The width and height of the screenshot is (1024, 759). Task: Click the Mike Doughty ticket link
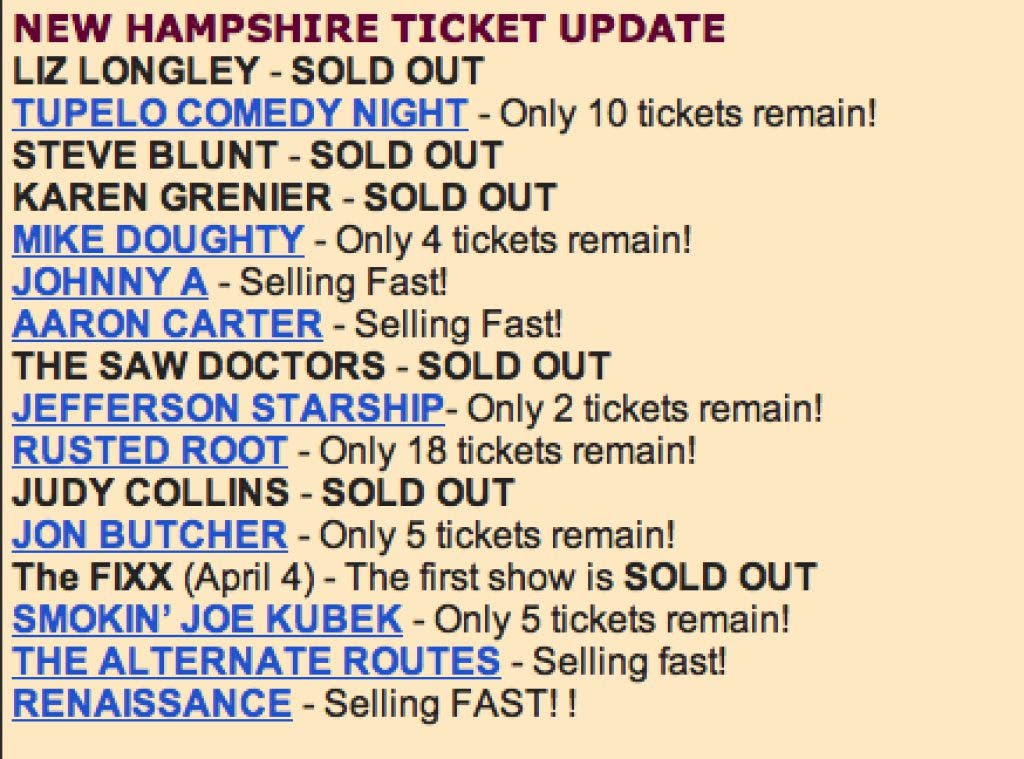(158, 240)
